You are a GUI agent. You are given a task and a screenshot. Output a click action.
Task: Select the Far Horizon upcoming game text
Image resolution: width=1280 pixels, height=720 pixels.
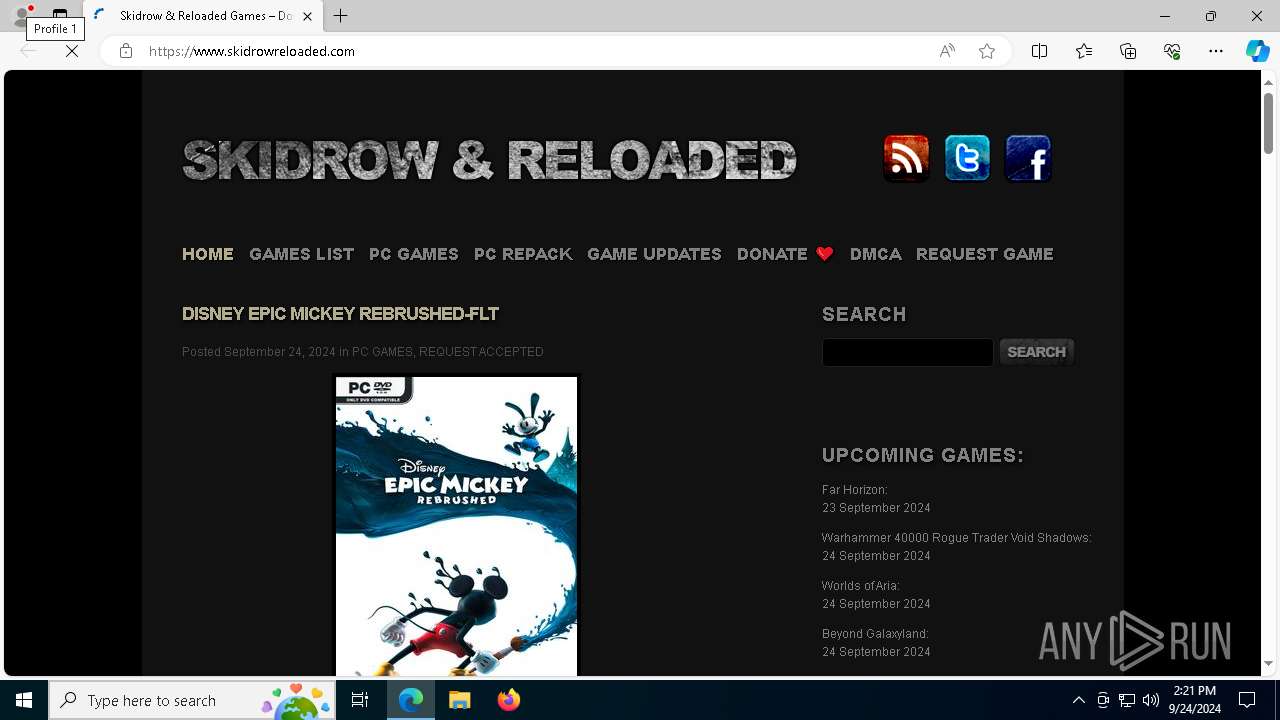click(855, 490)
